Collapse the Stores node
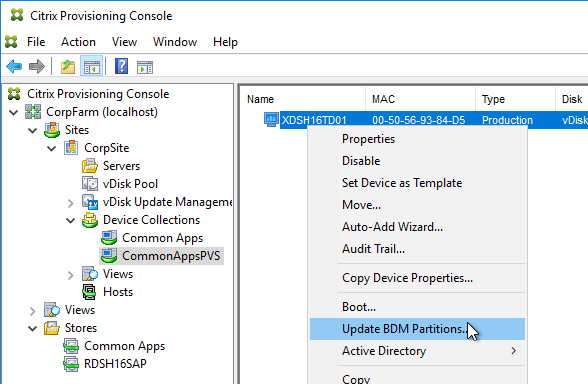 click(33, 328)
